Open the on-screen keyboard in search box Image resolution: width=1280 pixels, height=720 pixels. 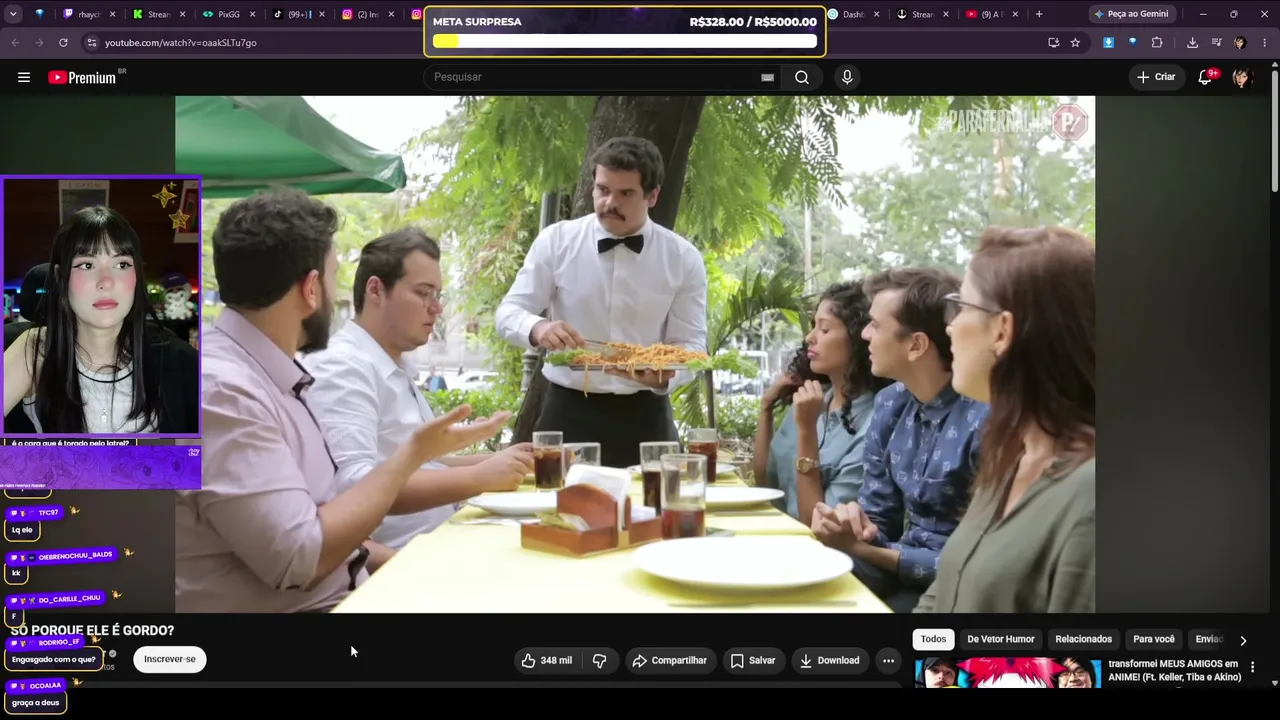[767, 77]
